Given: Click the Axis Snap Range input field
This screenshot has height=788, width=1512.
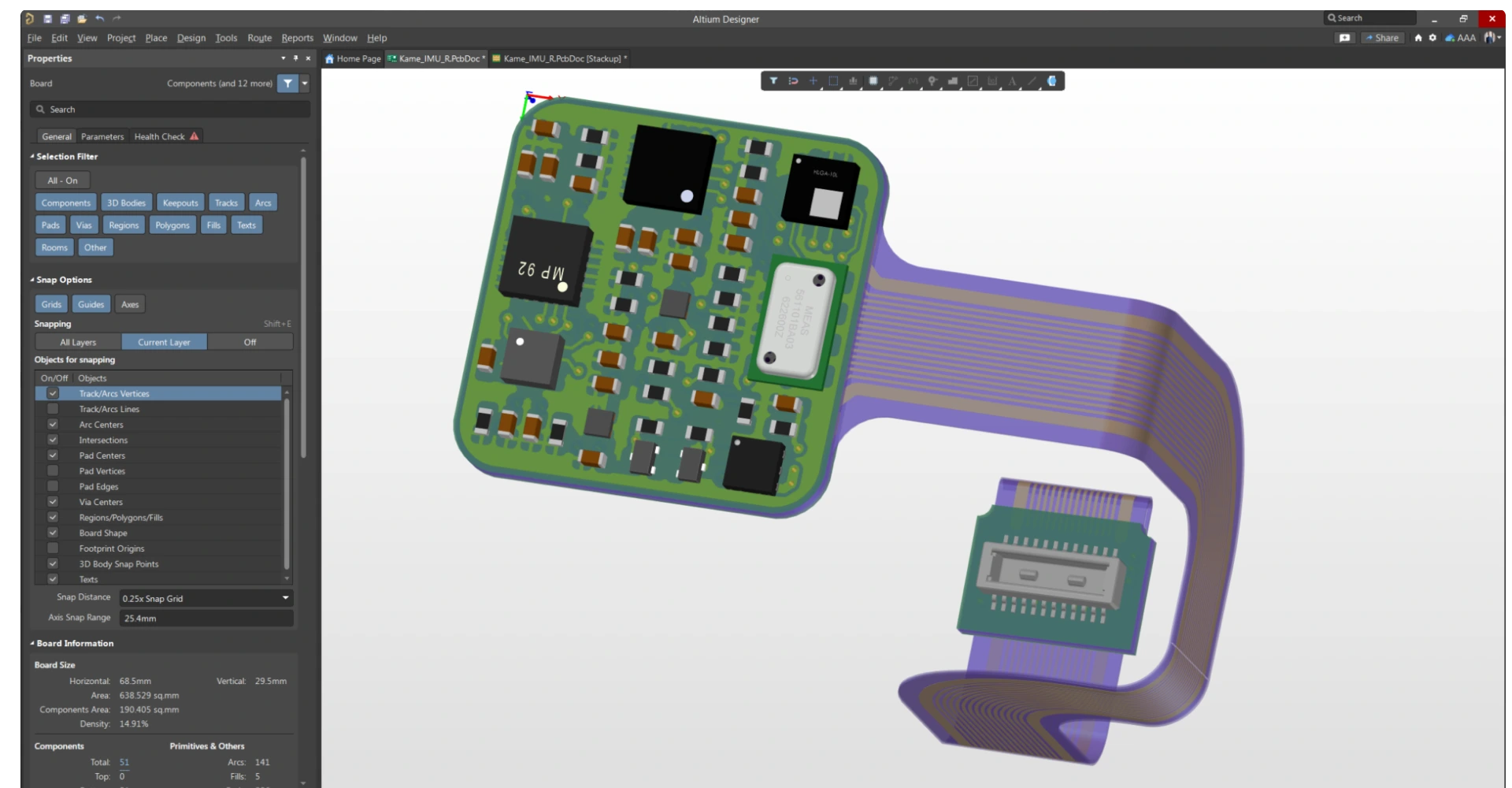Looking at the screenshot, I should pos(206,619).
